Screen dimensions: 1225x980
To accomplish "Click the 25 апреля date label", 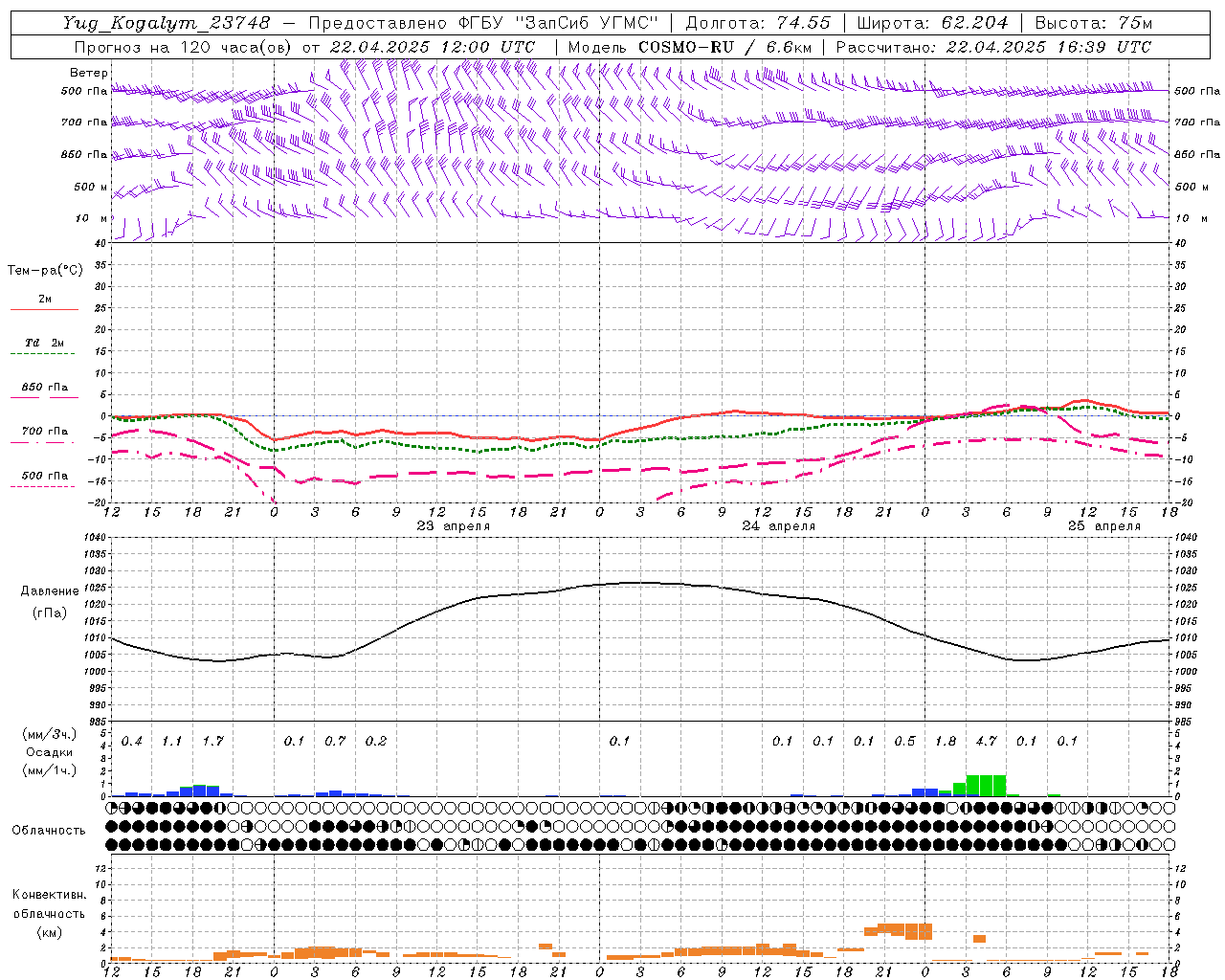I will click(1103, 526).
